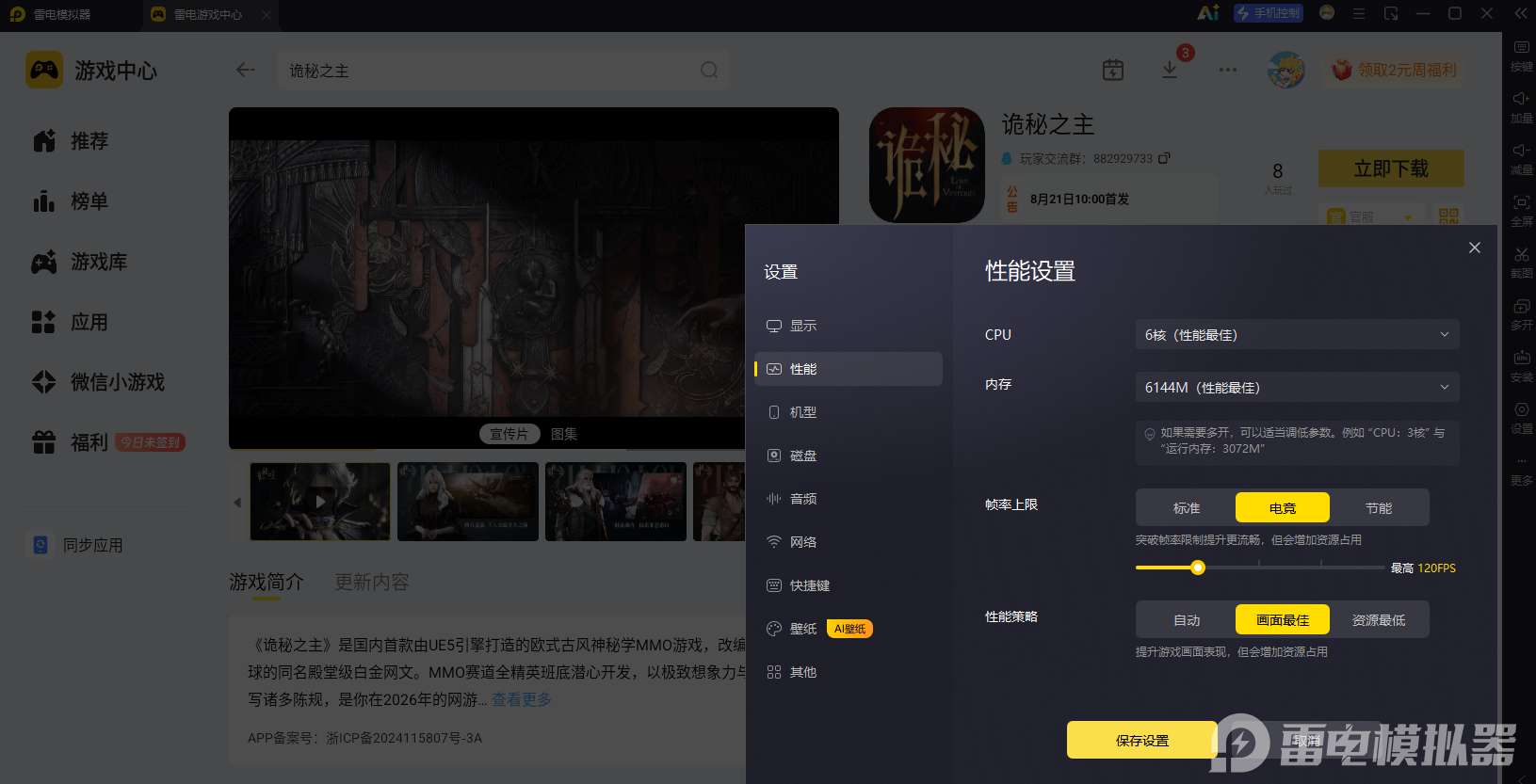1536x784 pixels.
Task: Open the 多开 multi-instance manager
Action: click(x=1521, y=312)
